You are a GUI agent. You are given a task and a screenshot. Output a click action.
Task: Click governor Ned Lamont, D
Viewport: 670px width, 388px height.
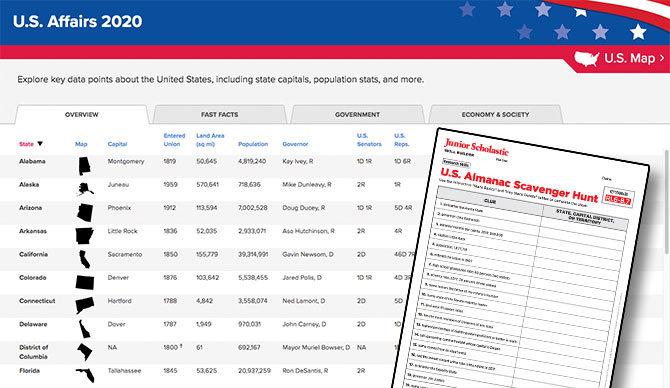[x=304, y=301]
